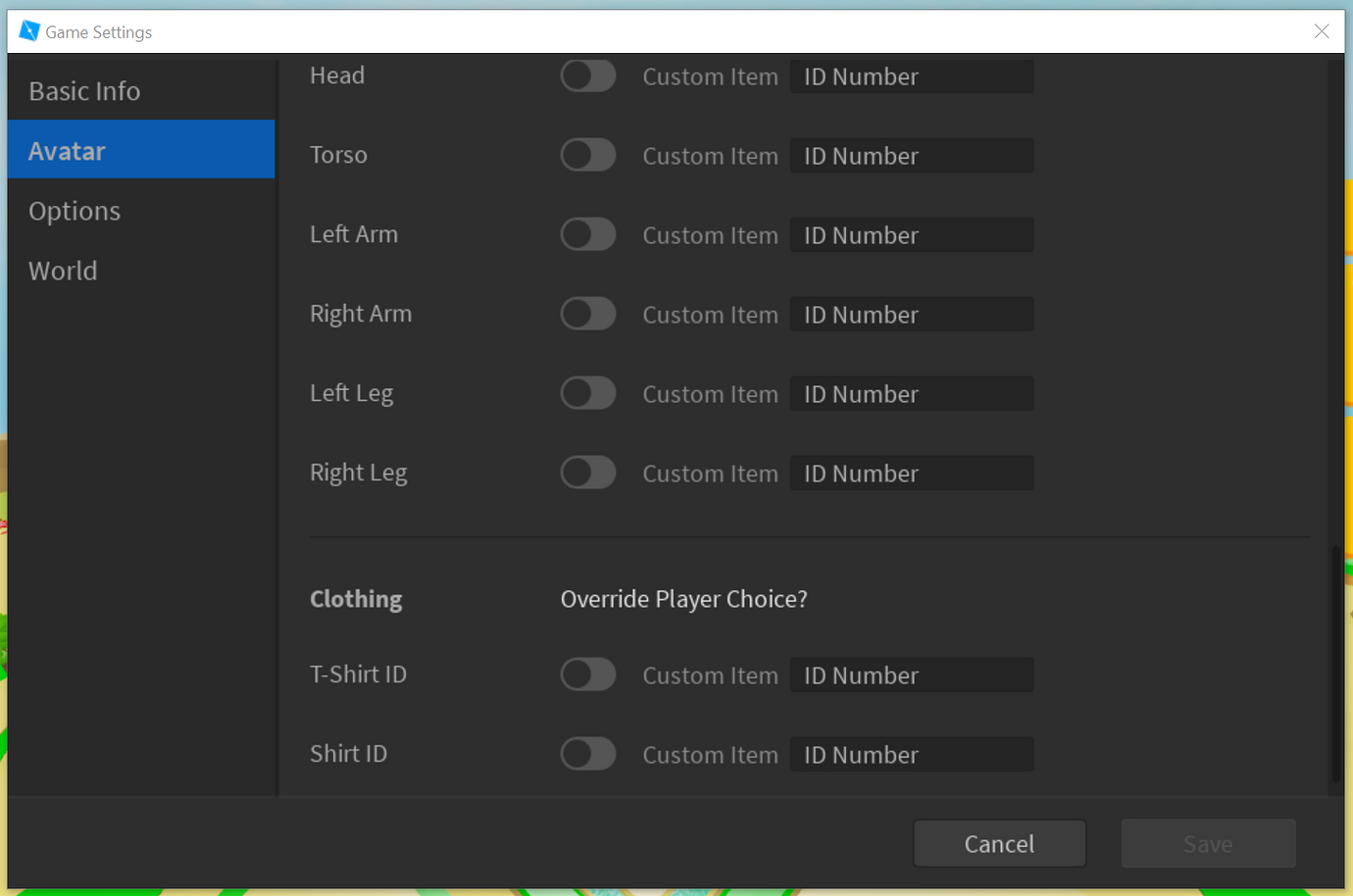Viewport: 1353px width, 896px height.
Task: Enable Custom Item for Right Leg
Action: (x=587, y=473)
